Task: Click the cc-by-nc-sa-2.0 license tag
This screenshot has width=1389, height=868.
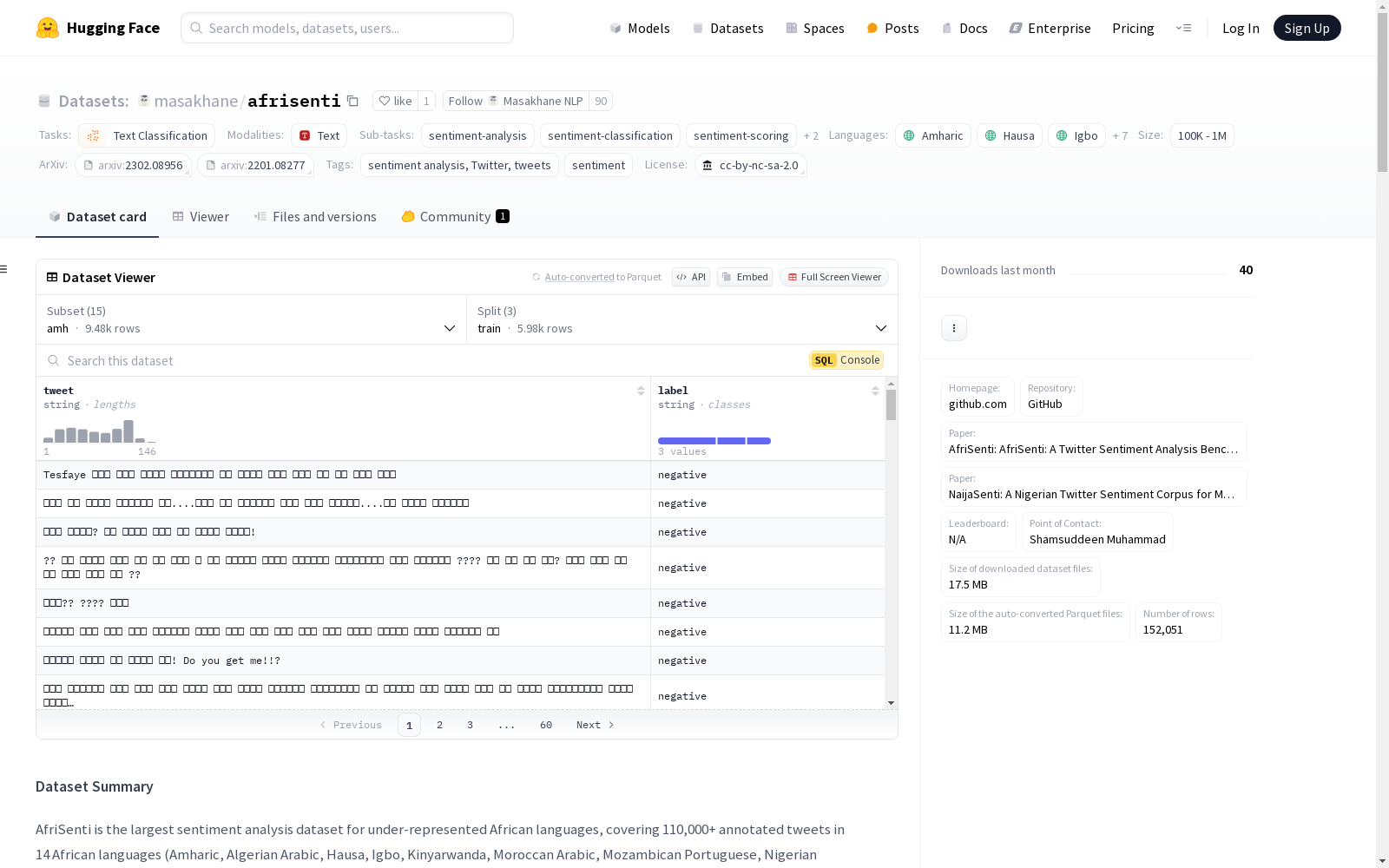Action: (751, 165)
